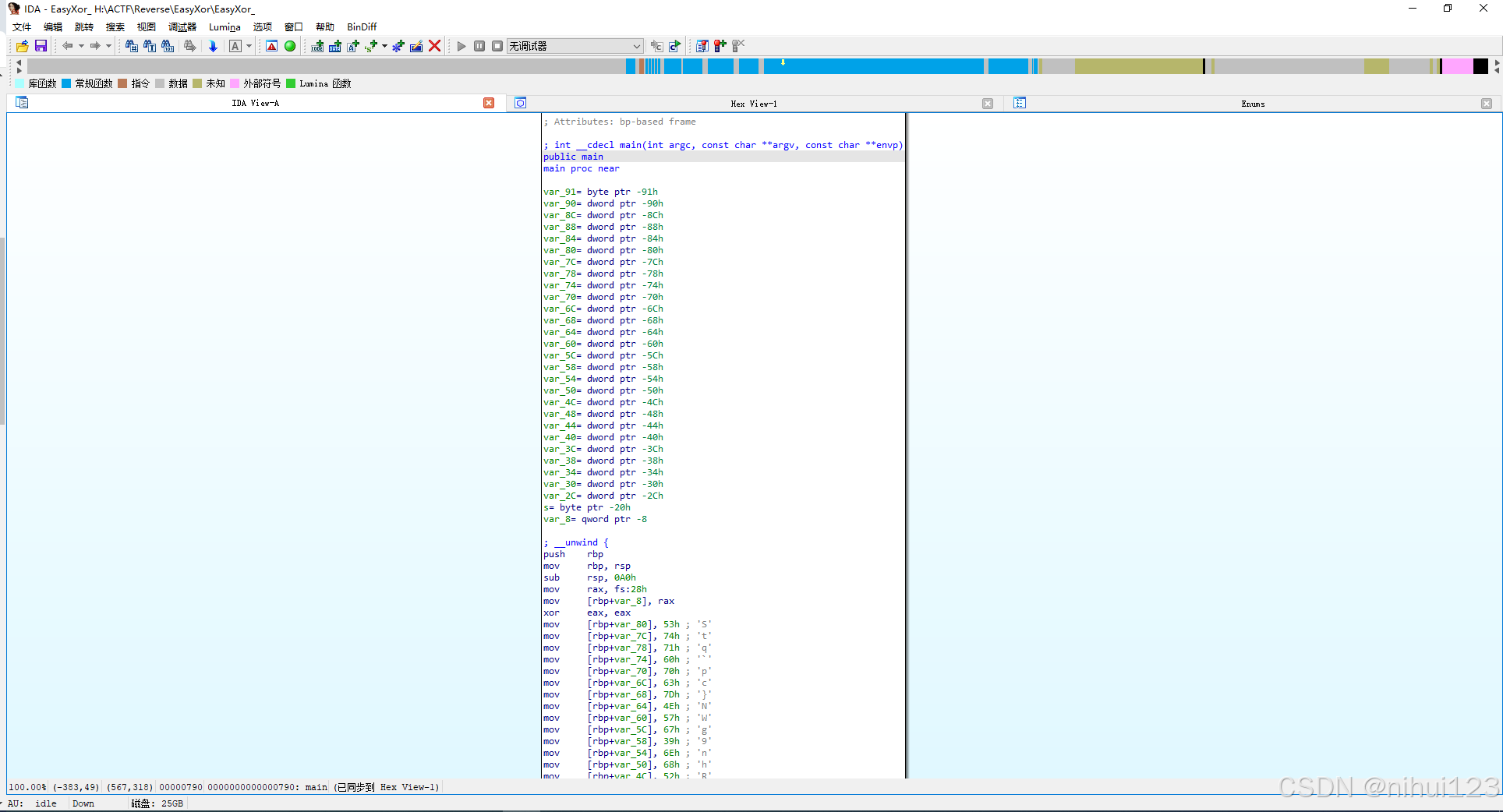Click the green plus S structure icon

[x=371, y=46]
